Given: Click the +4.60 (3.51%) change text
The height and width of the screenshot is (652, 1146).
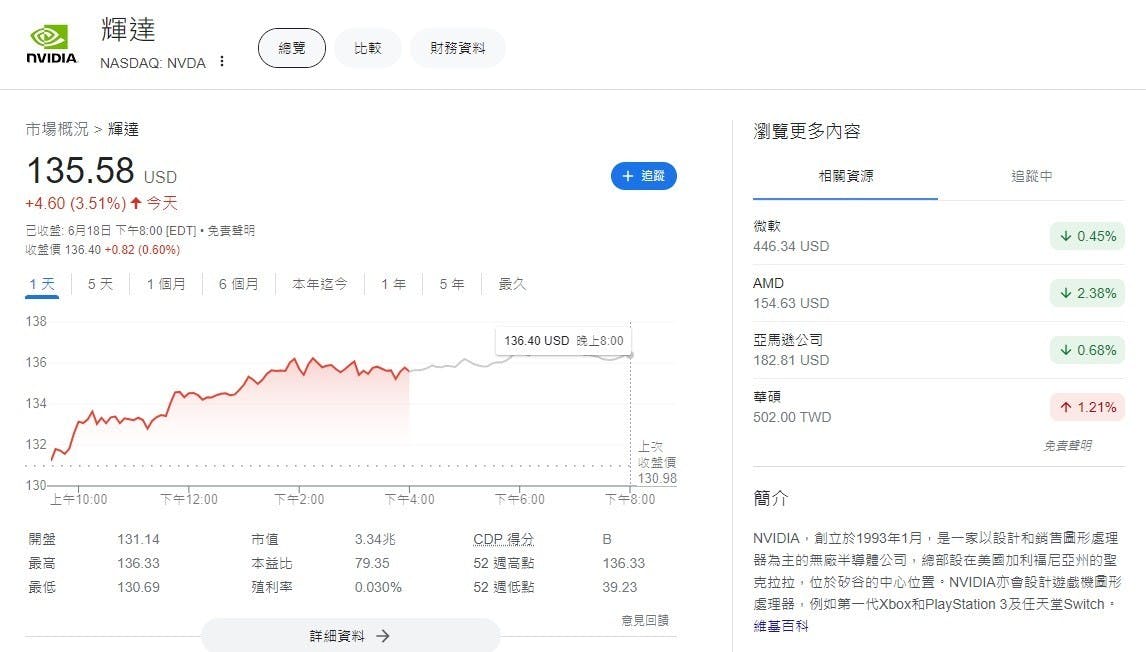Looking at the screenshot, I should point(75,203).
